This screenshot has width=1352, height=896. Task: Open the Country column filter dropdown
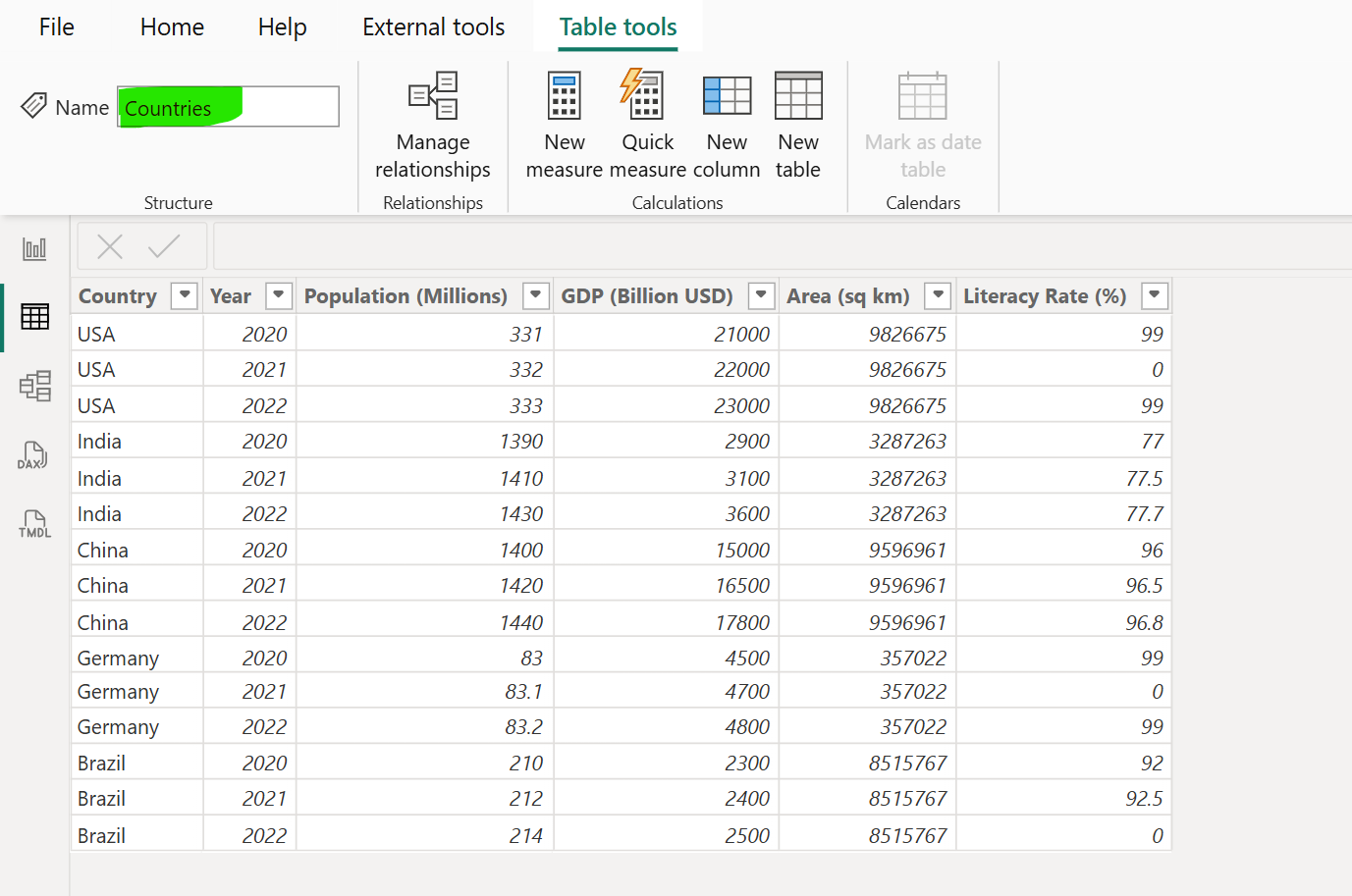[x=184, y=295]
